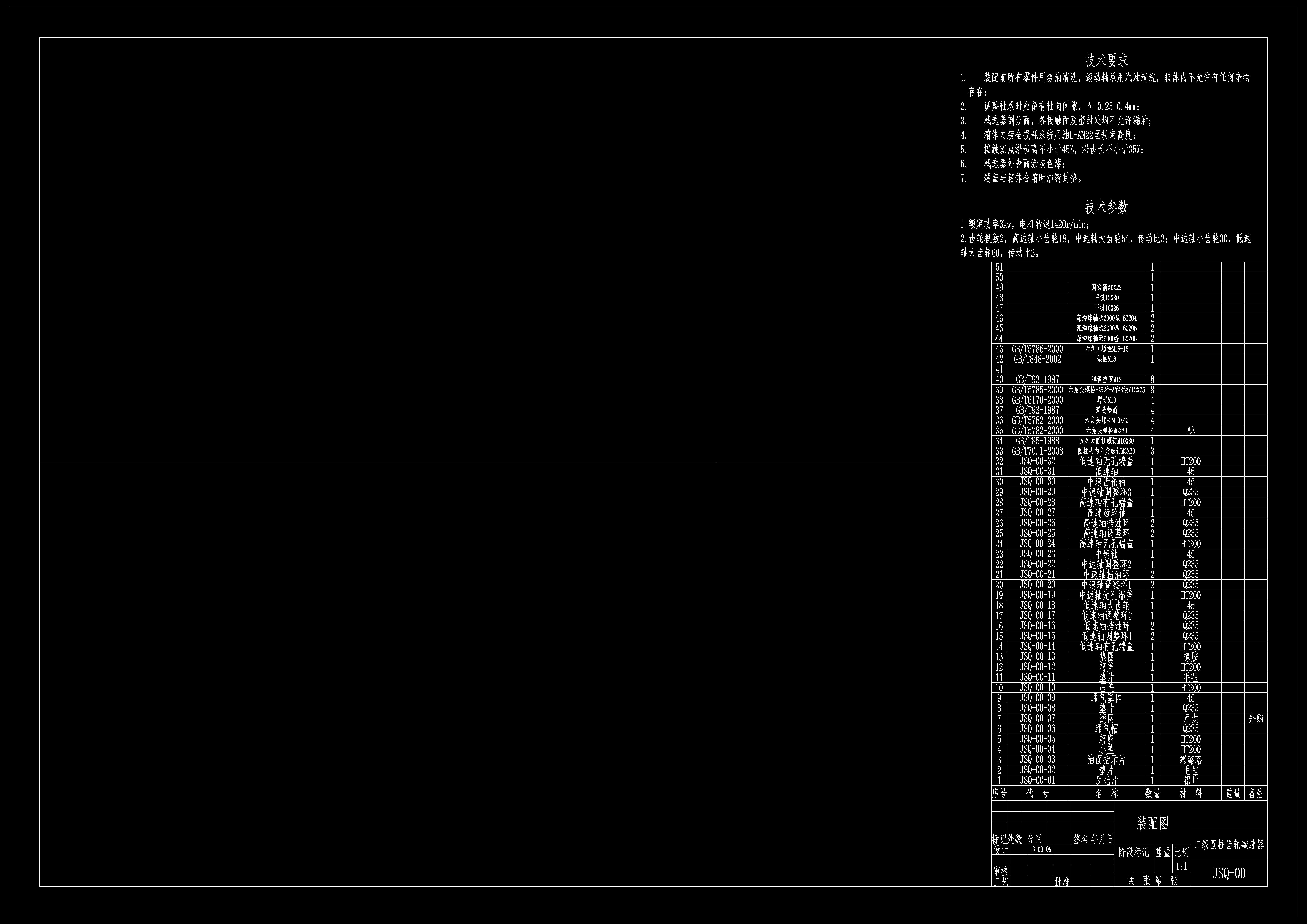Select the standard code 'GB/T848-2002'
The image size is (1307, 924).
coord(1037,359)
